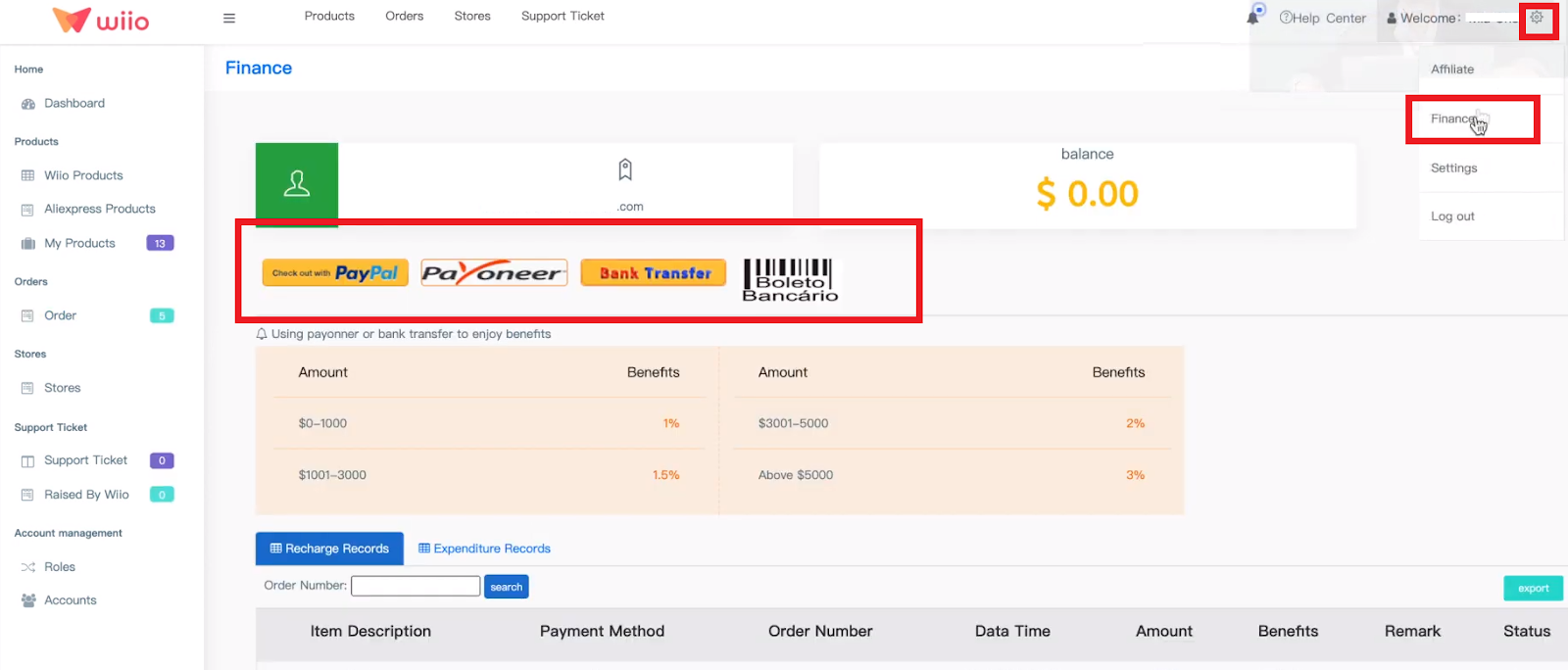This screenshot has height=670, width=1568.
Task: Open Orders in the top navigation
Action: click(x=405, y=17)
